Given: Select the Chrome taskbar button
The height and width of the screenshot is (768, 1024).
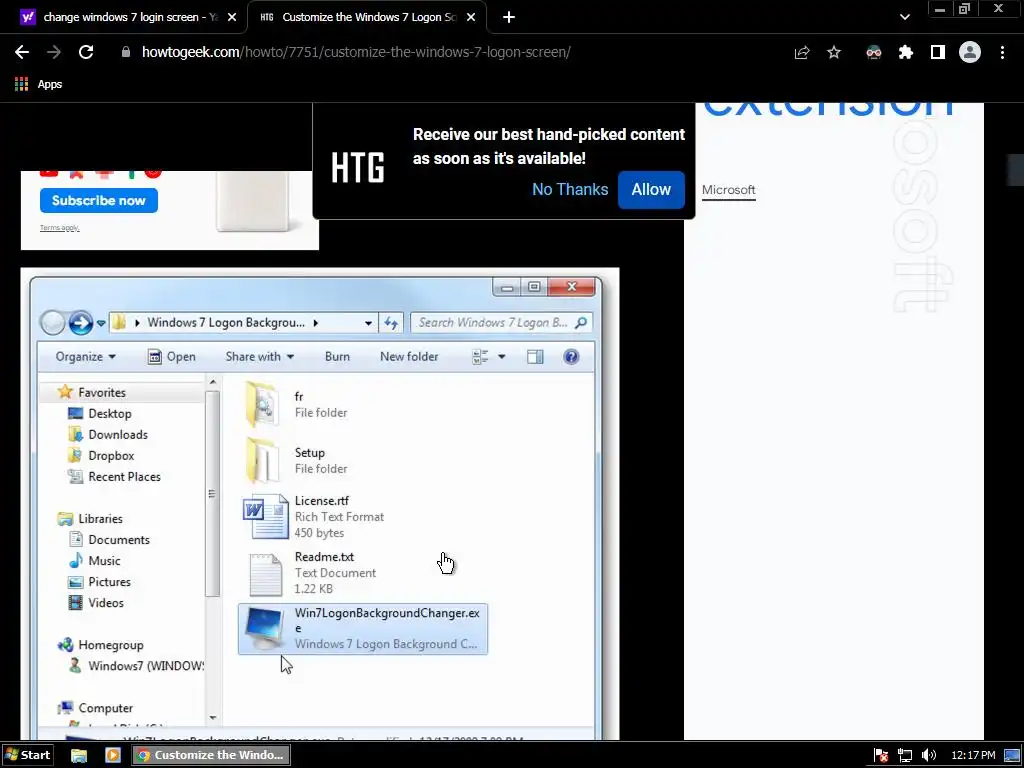Looking at the screenshot, I should (211, 755).
